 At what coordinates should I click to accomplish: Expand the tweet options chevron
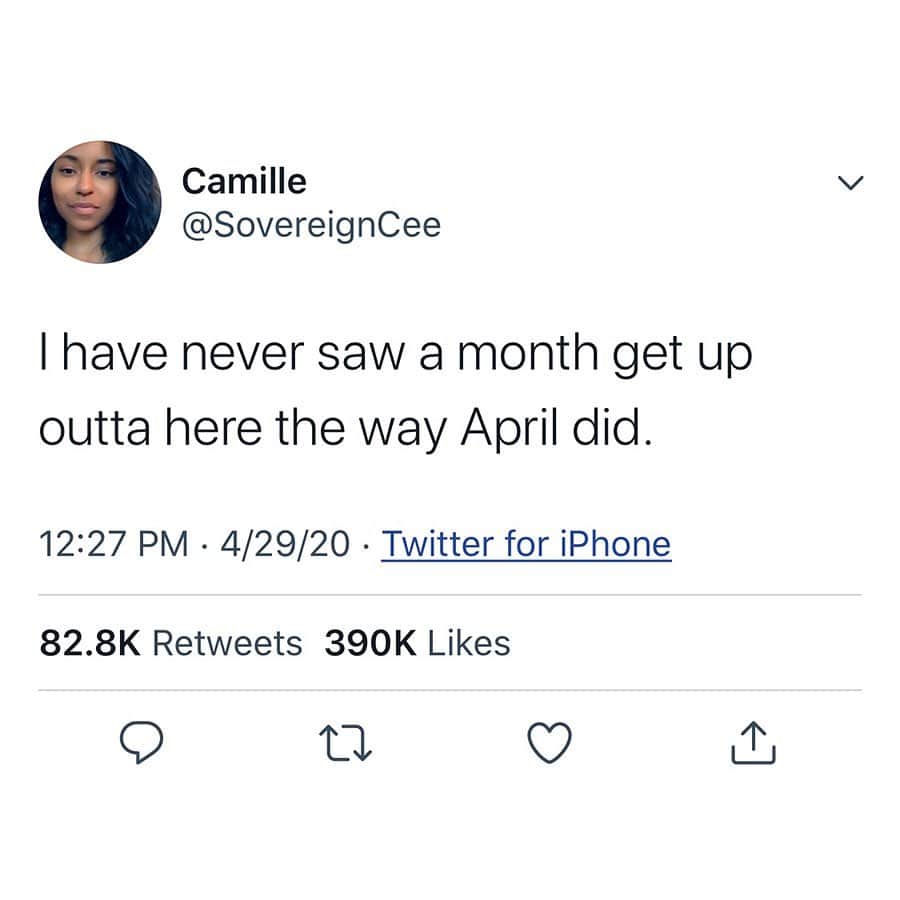850,183
